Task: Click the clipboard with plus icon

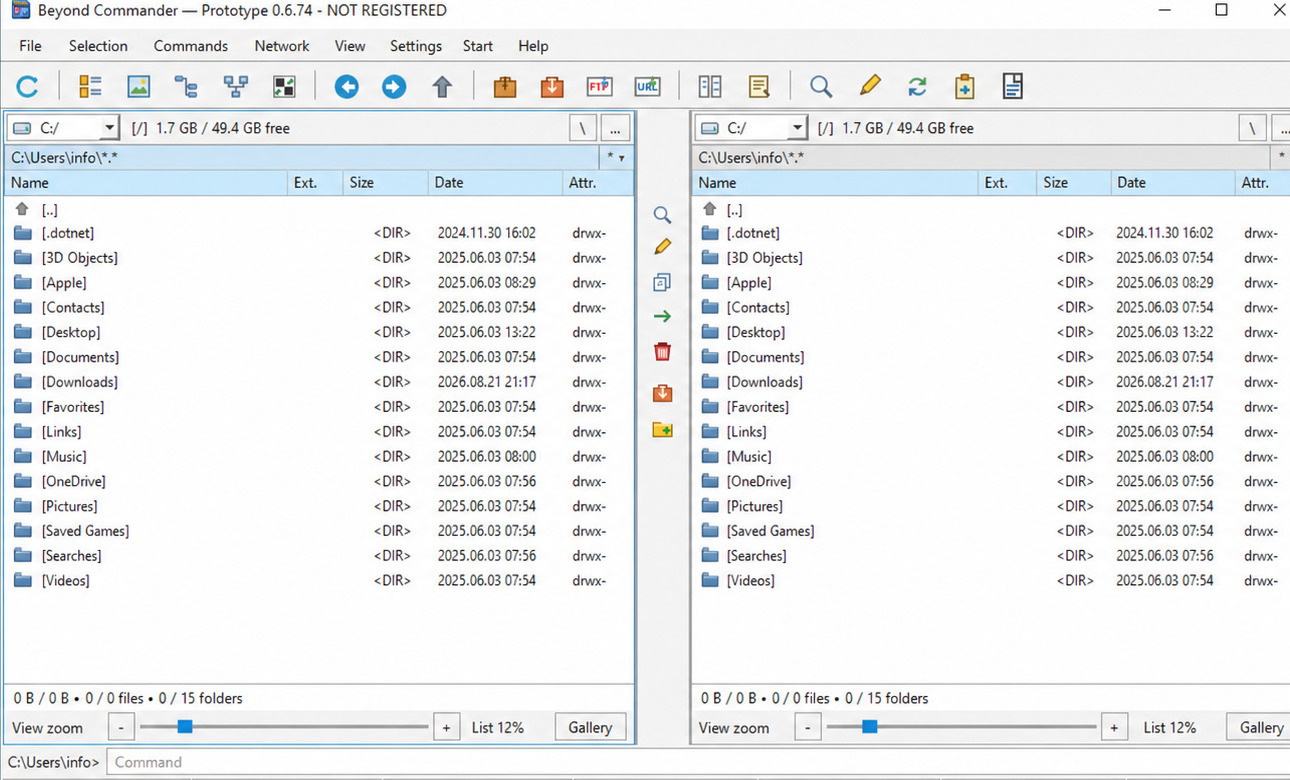Action: coord(964,87)
